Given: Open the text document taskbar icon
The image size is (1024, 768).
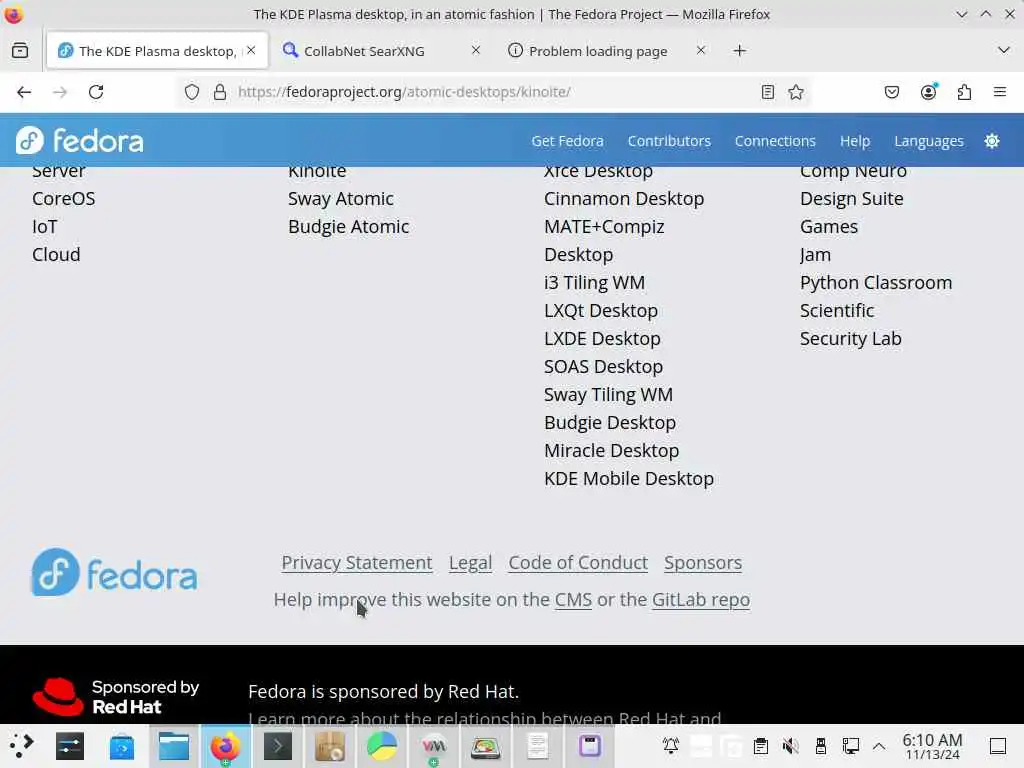Looking at the screenshot, I should click(x=537, y=746).
